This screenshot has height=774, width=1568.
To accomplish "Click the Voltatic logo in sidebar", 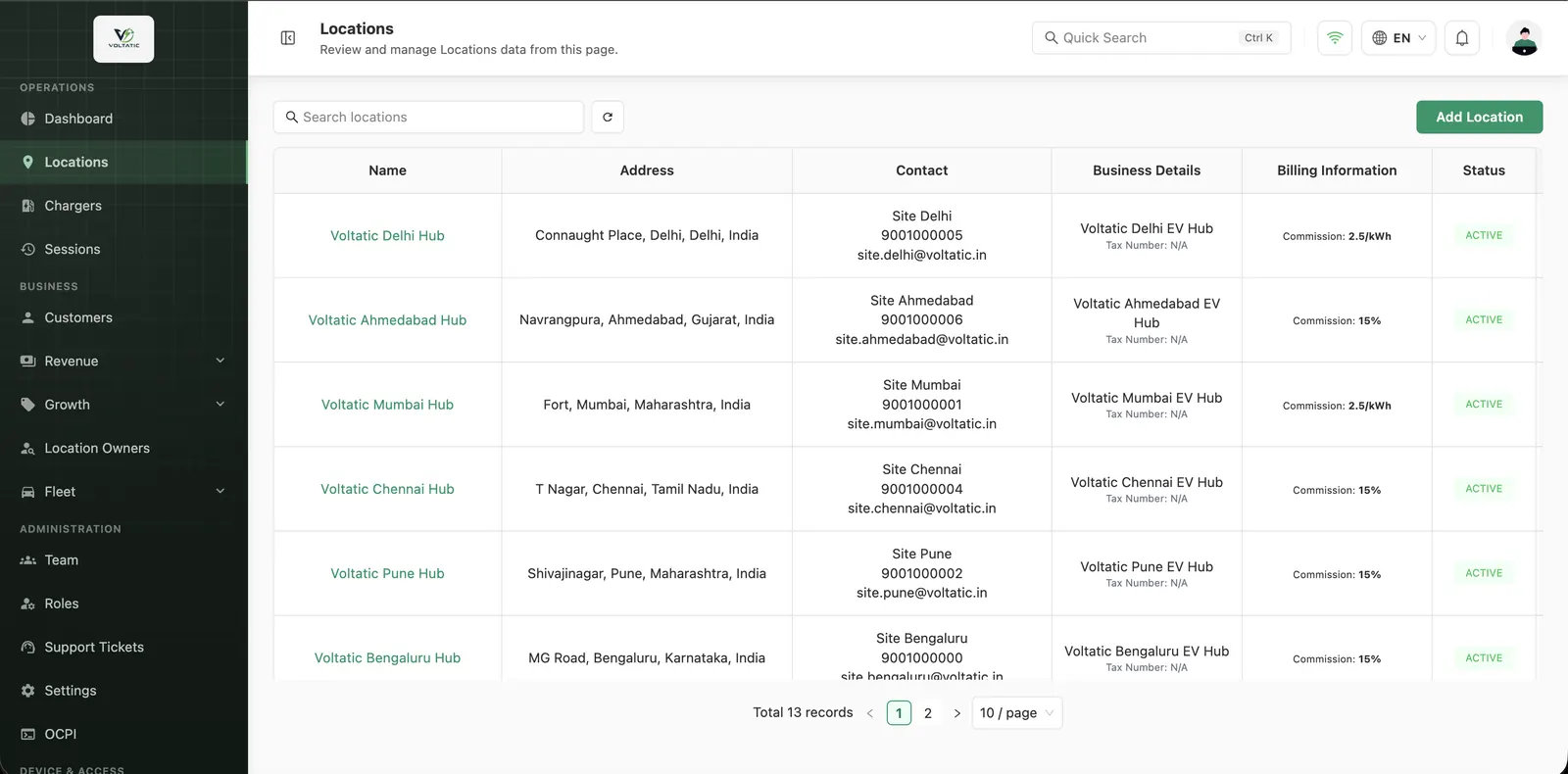I will [x=123, y=39].
